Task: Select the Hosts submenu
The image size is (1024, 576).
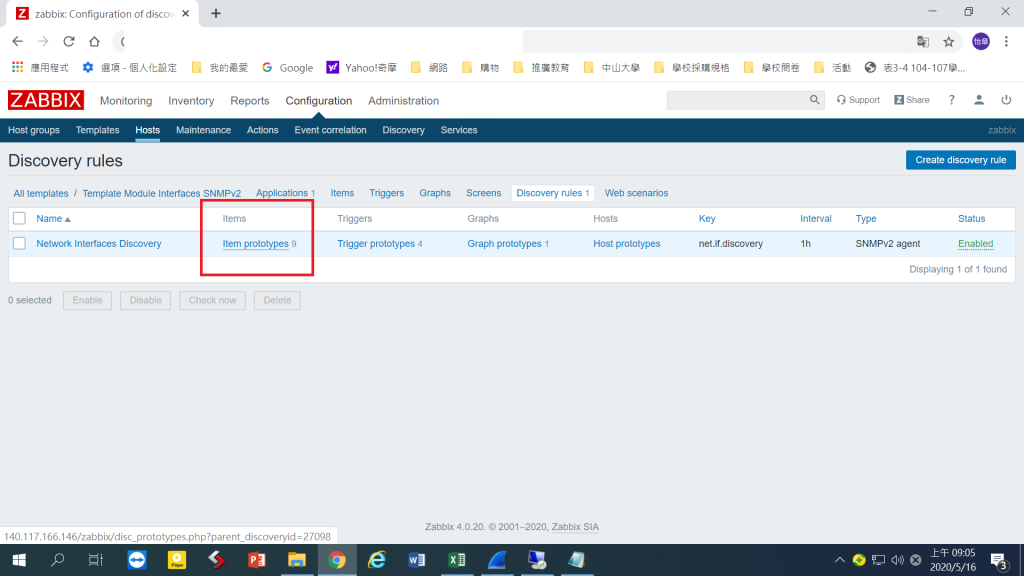Action: coord(148,130)
